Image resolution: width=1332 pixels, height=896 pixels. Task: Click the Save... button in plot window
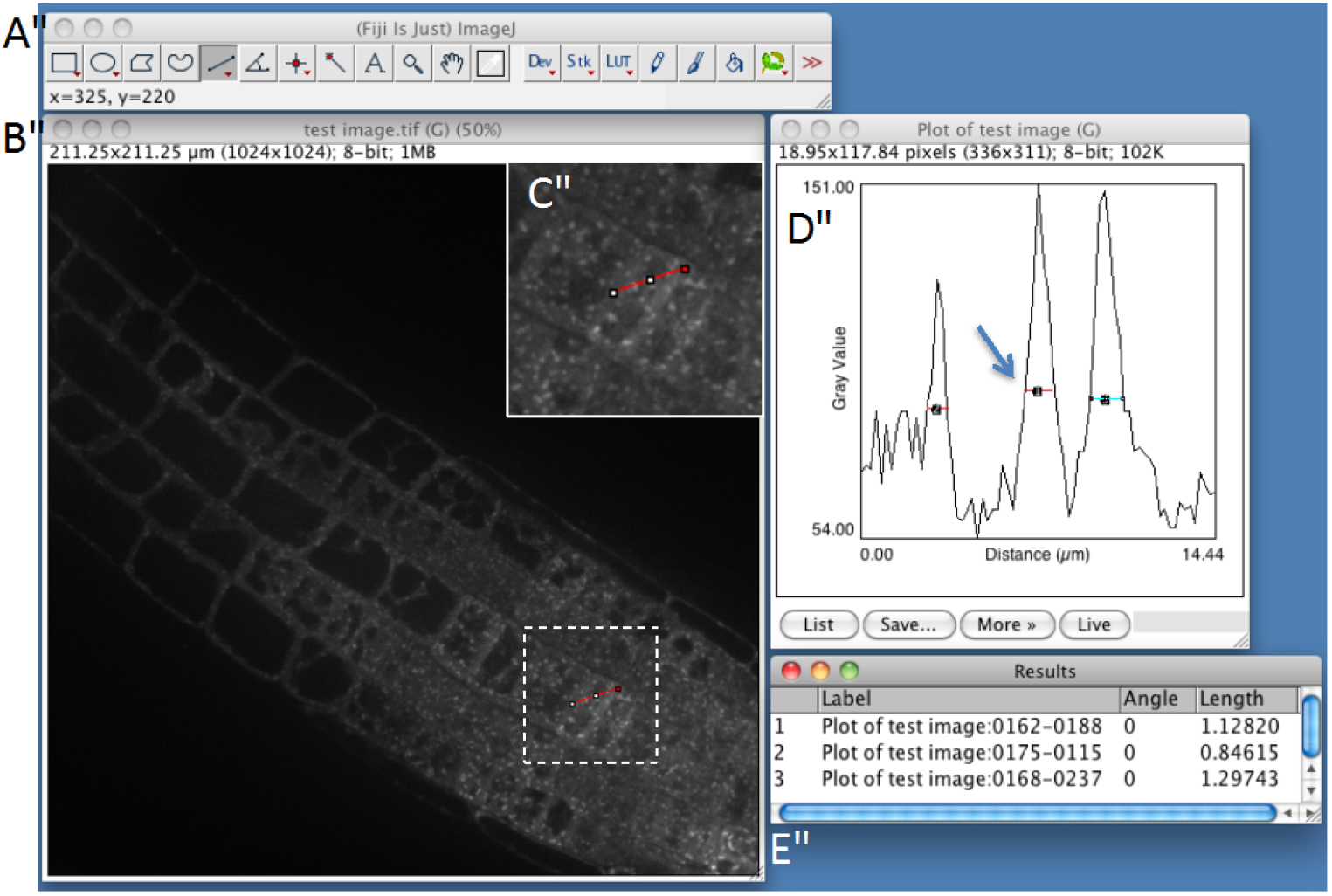(x=908, y=625)
